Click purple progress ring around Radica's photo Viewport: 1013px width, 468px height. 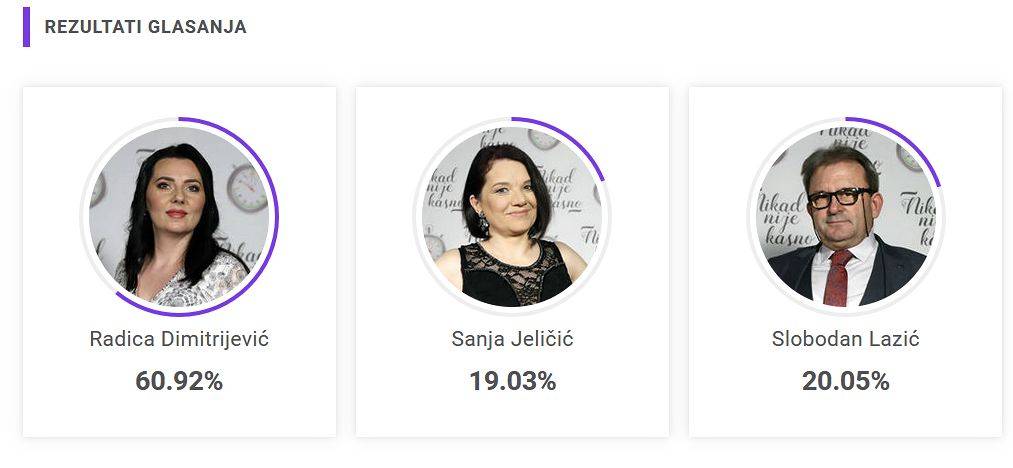(x=276, y=217)
